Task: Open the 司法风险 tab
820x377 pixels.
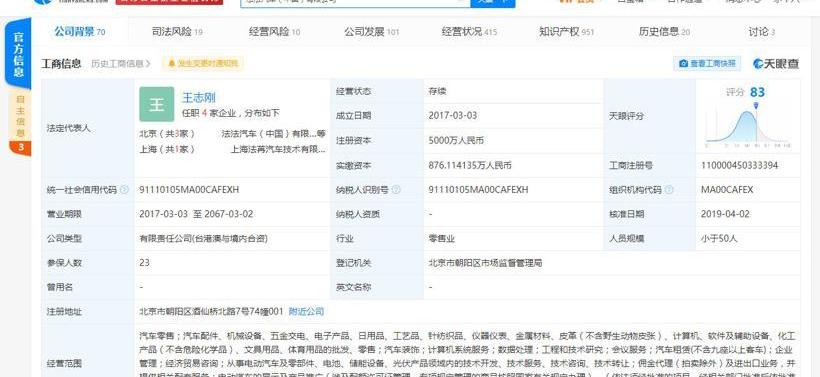Action: pos(178,32)
